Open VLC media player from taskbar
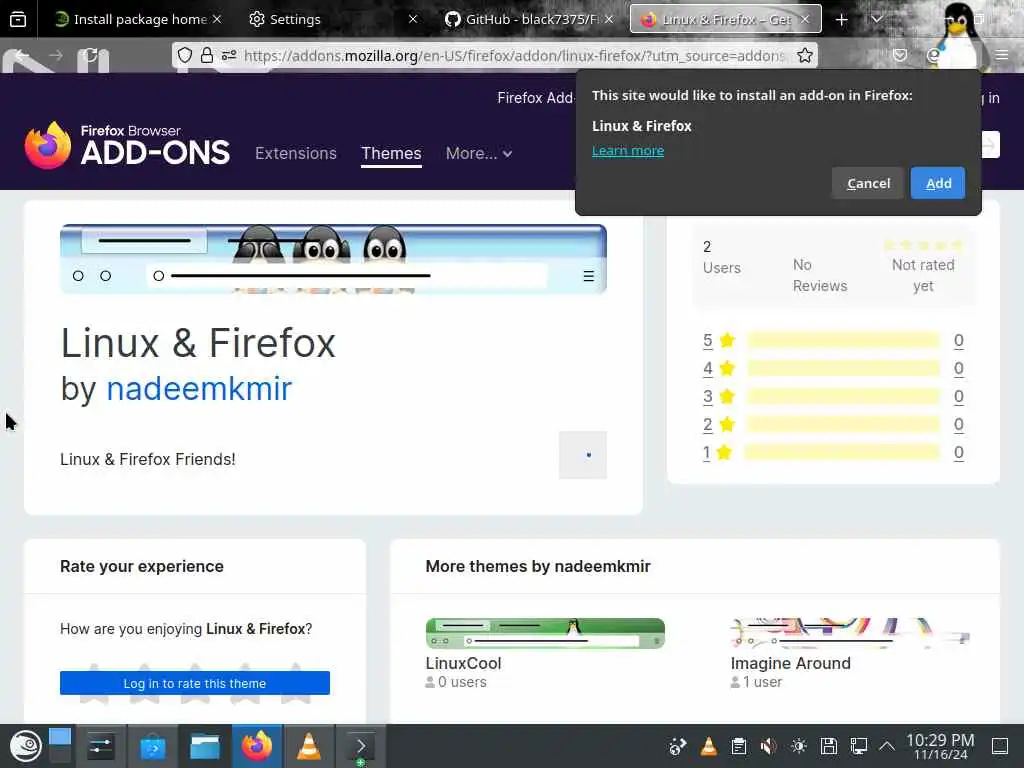The height and width of the screenshot is (768, 1024). pos(309,746)
